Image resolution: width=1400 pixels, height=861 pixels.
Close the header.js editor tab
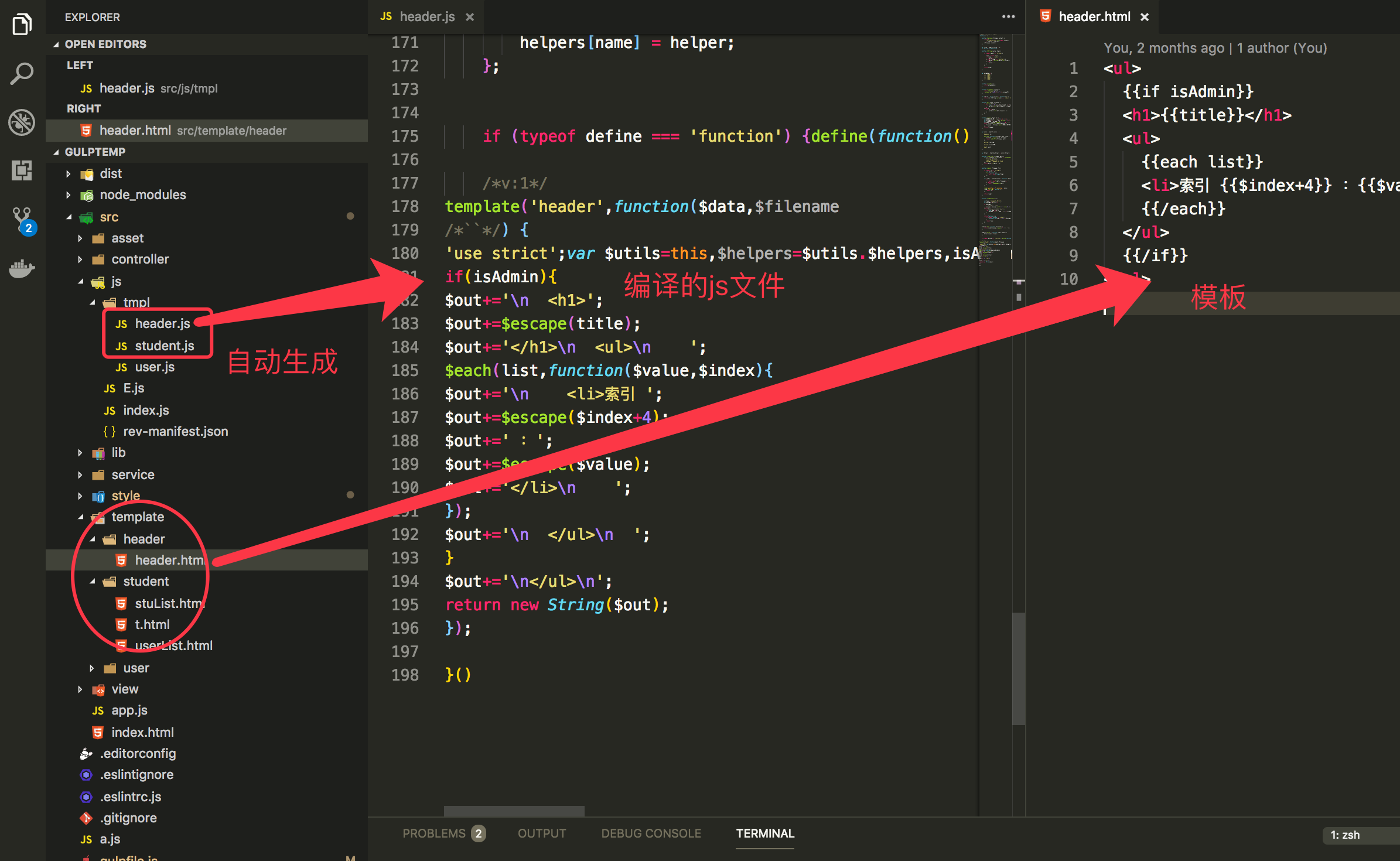(470, 17)
